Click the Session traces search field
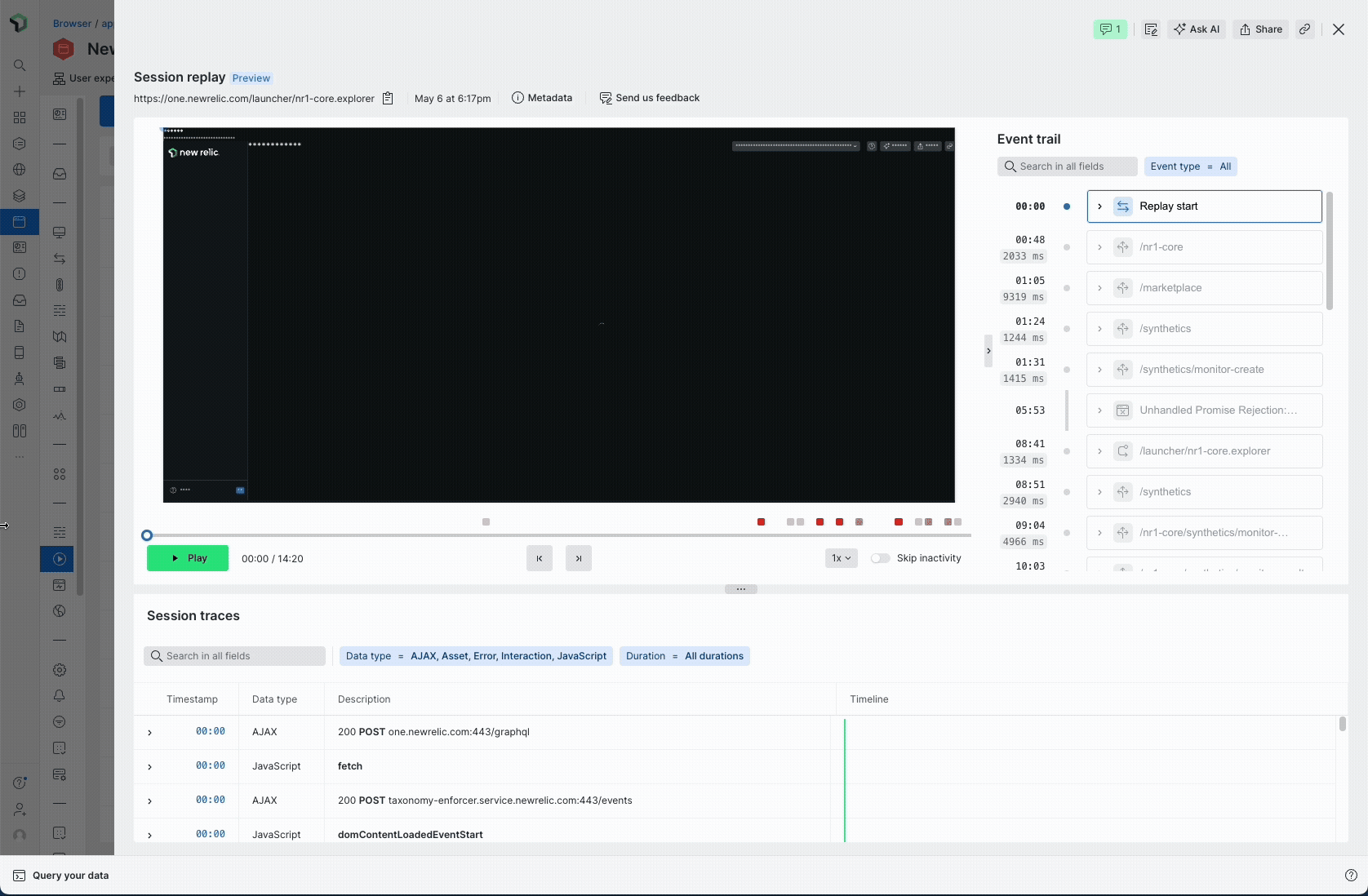This screenshot has width=1368, height=896. [x=235, y=656]
